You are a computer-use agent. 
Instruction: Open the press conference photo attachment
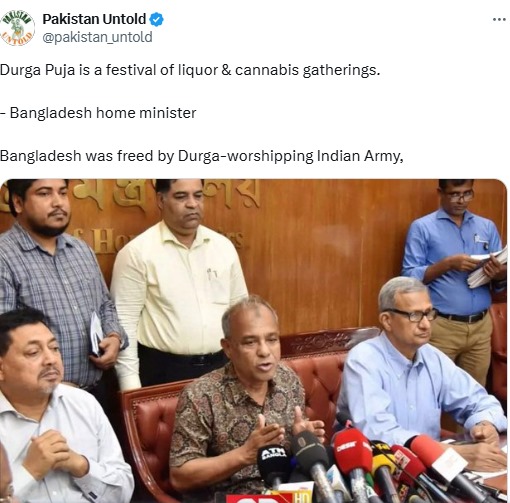[x=253, y=341]
